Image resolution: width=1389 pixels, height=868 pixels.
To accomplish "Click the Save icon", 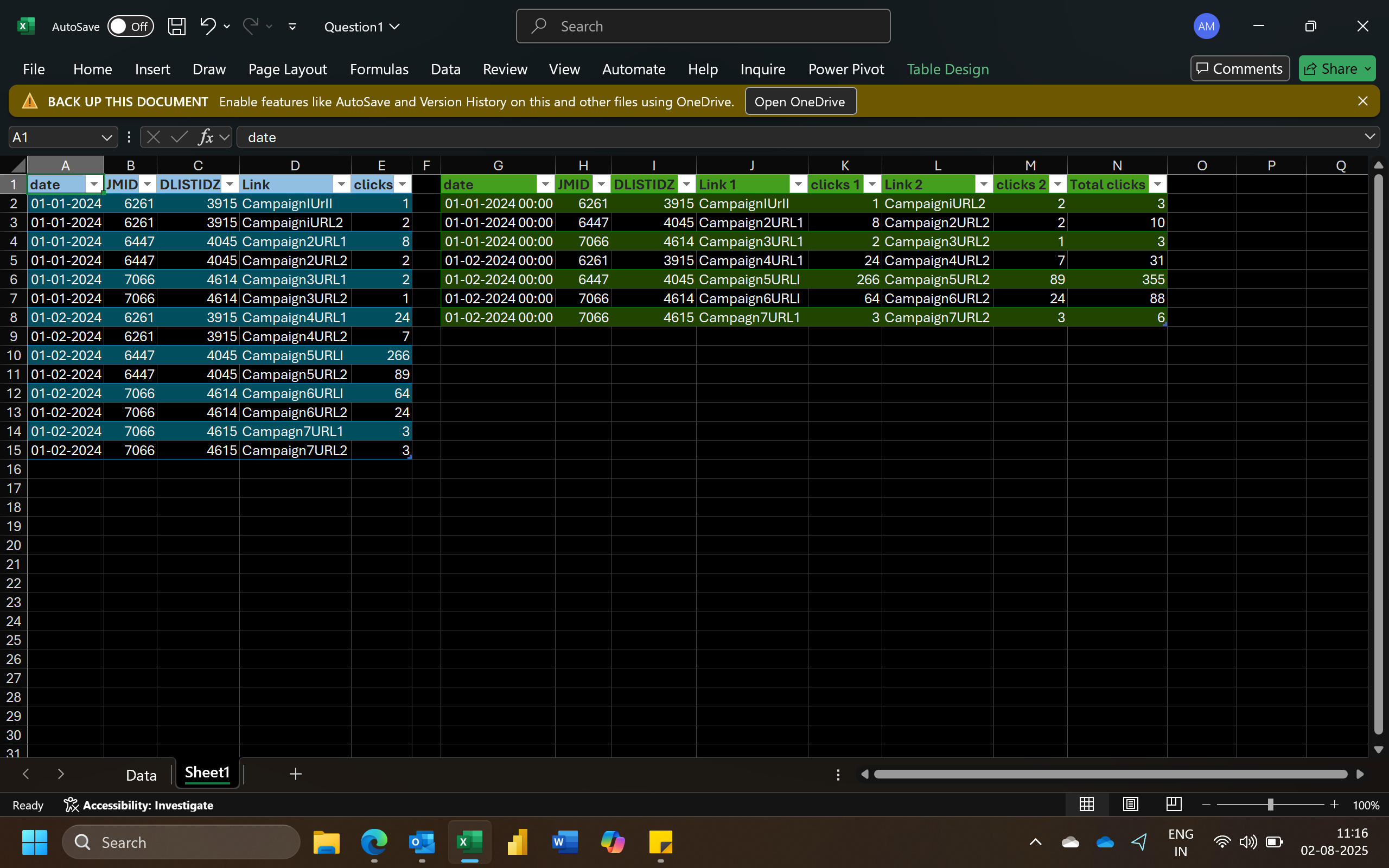I will pos(177,26).
